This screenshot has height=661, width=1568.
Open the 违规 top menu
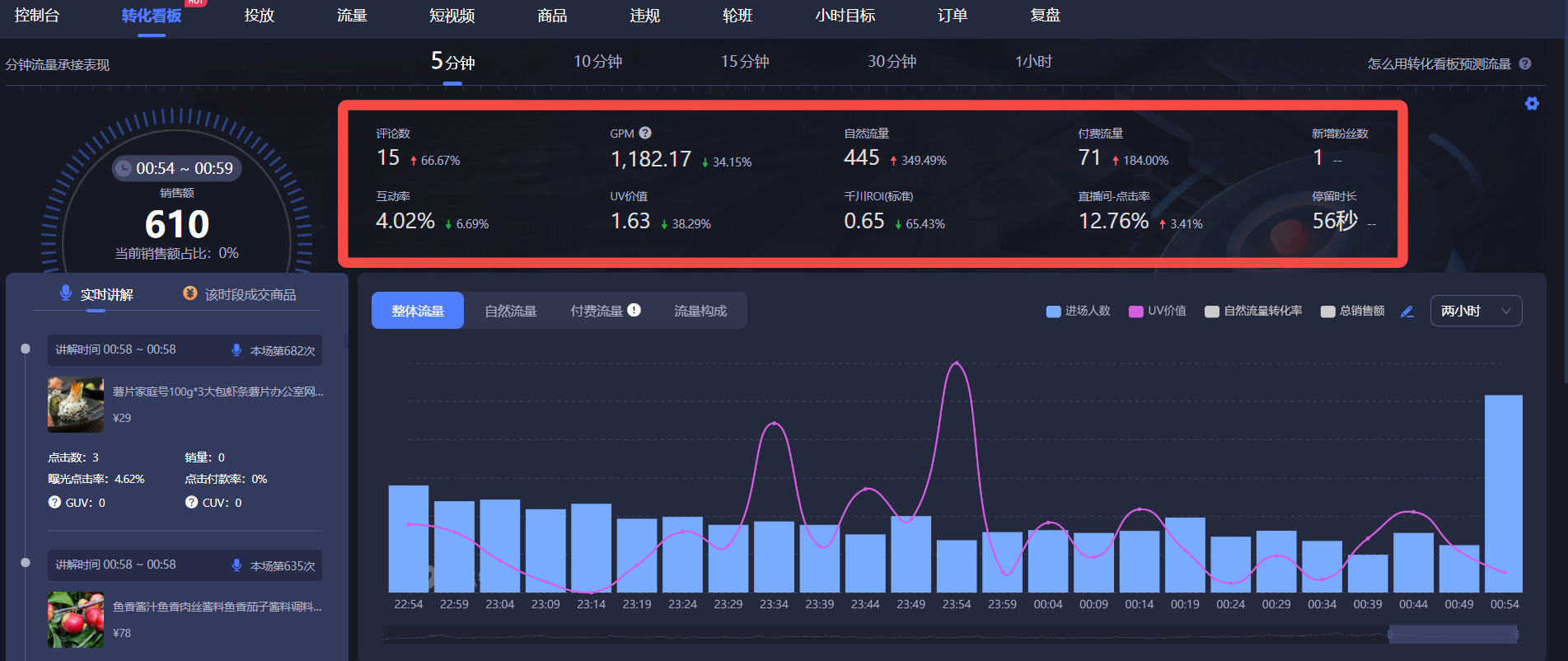coord(644,15)
